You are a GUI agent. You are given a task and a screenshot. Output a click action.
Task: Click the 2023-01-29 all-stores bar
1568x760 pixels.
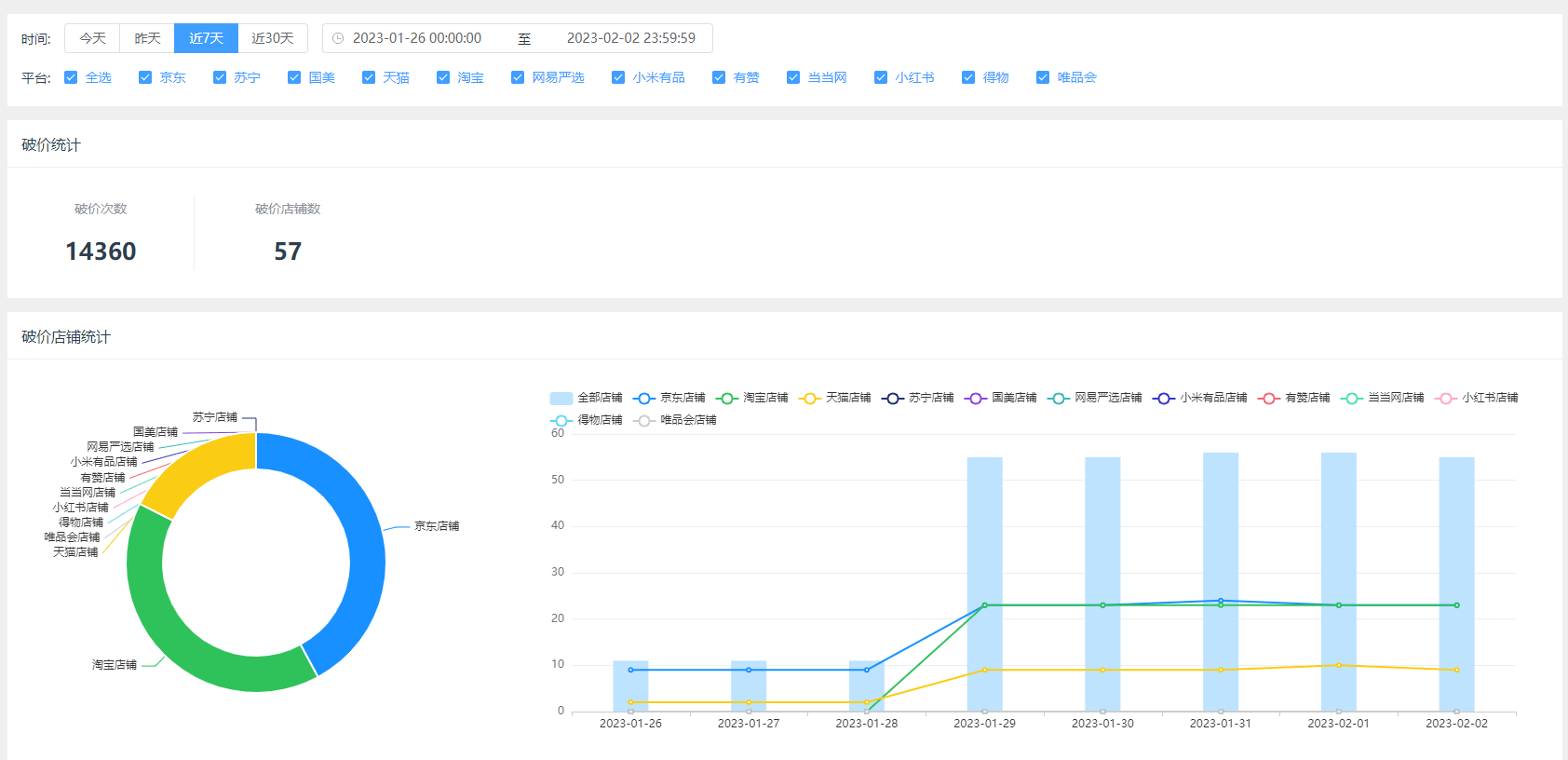pos(985,584)
